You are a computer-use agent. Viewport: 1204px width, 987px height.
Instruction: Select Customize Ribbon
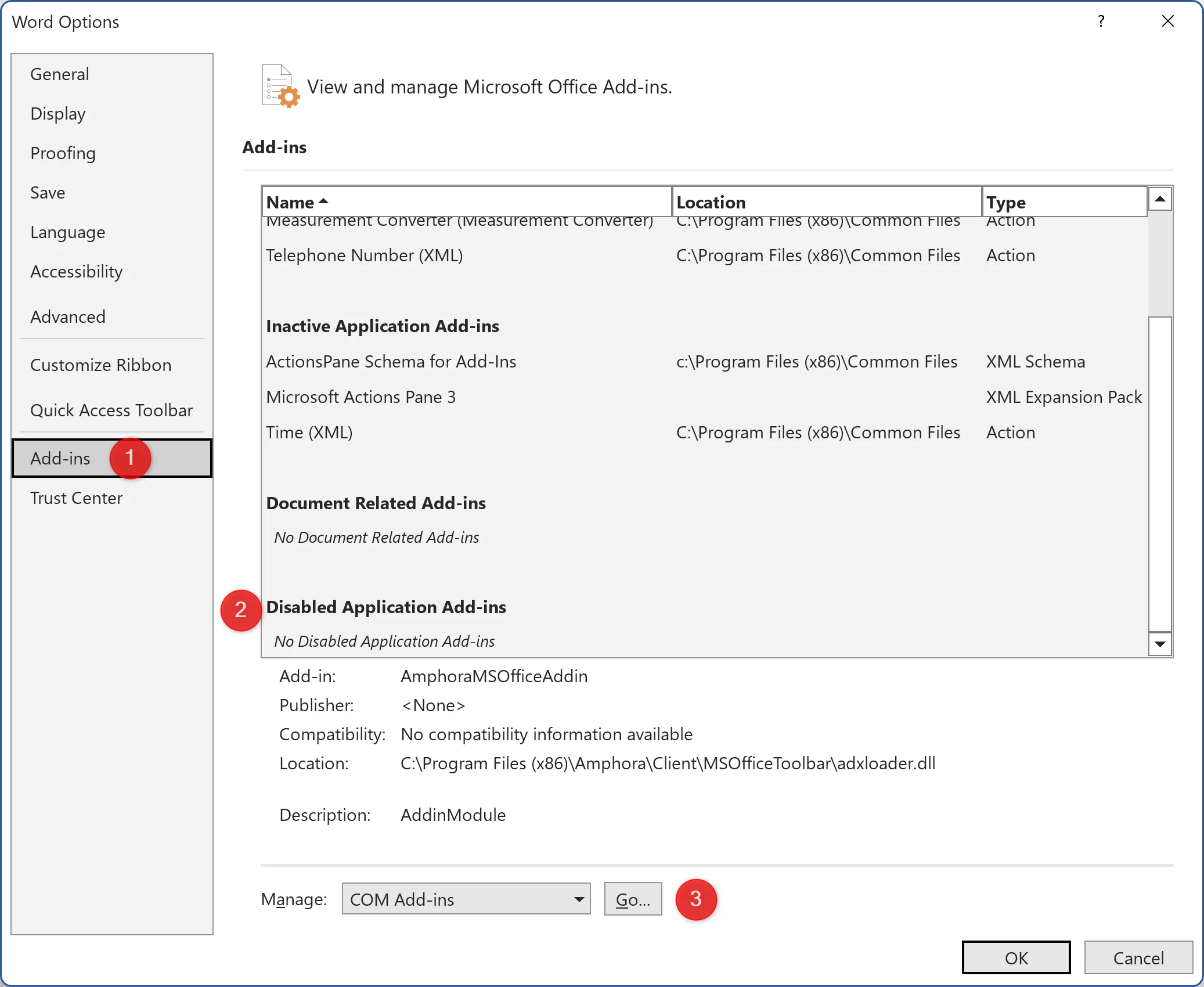click(x=111, y=365)
